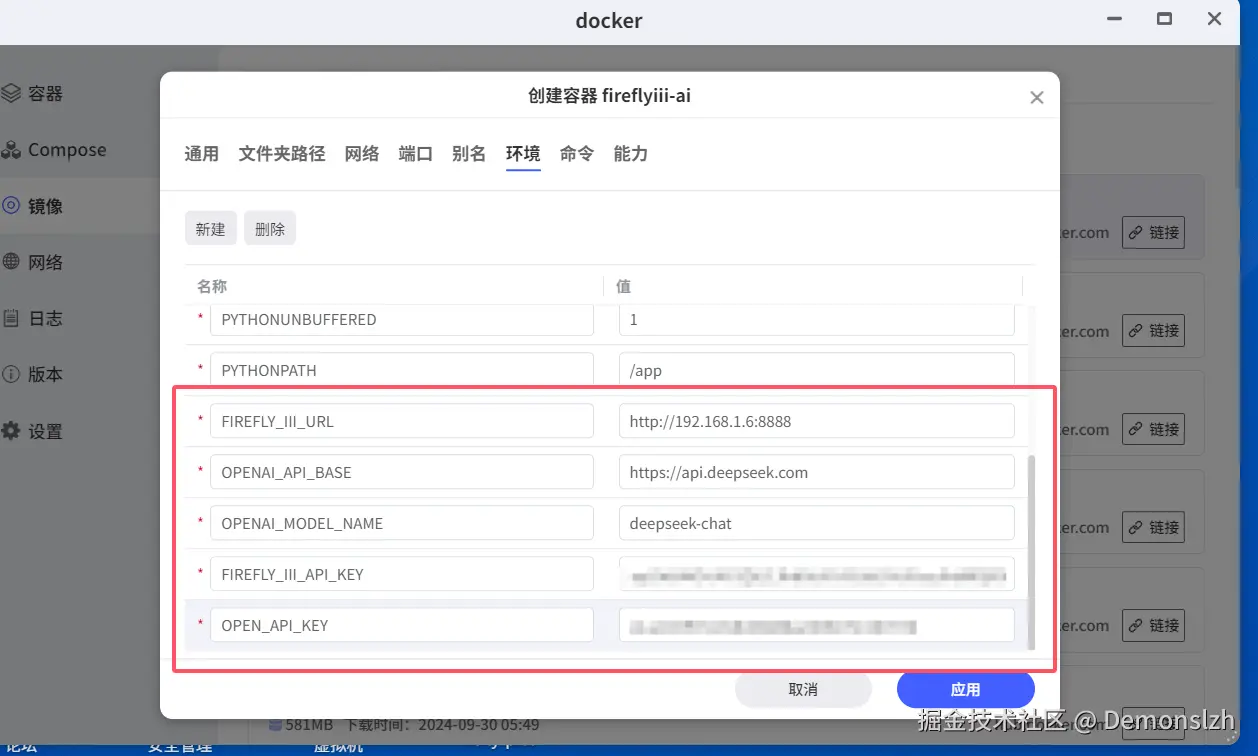Screen dimensions: 1258x756
Task: Click the https://api.deepseek.com value field
Action: [817, 472]
